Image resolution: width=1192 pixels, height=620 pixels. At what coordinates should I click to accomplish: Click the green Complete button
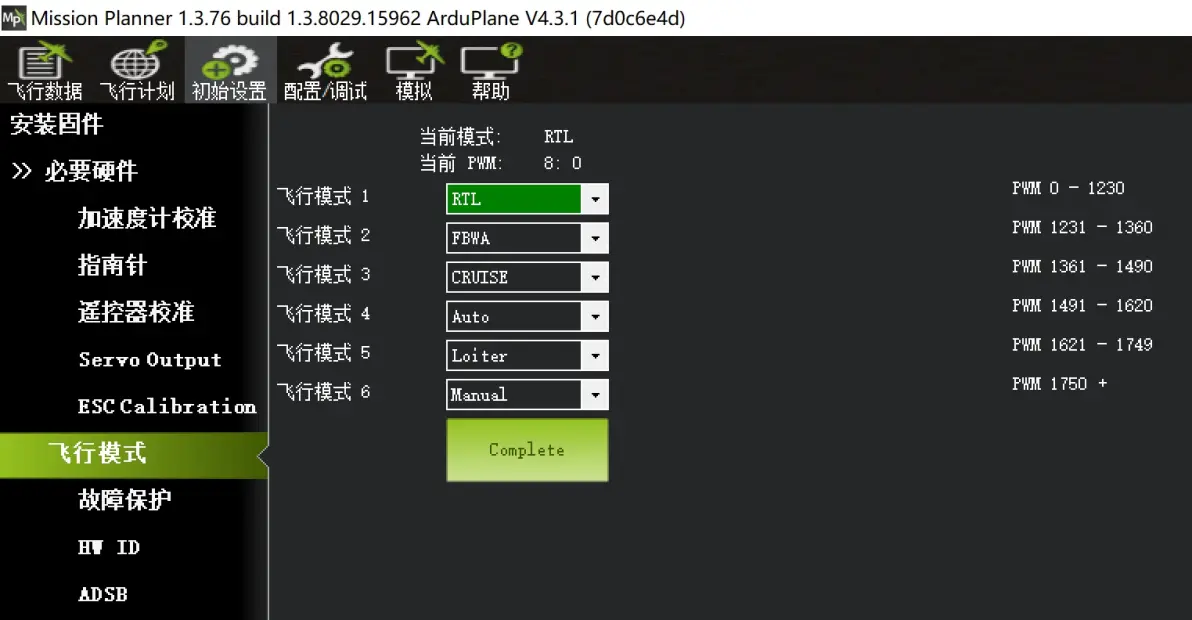tap(527, 450)
